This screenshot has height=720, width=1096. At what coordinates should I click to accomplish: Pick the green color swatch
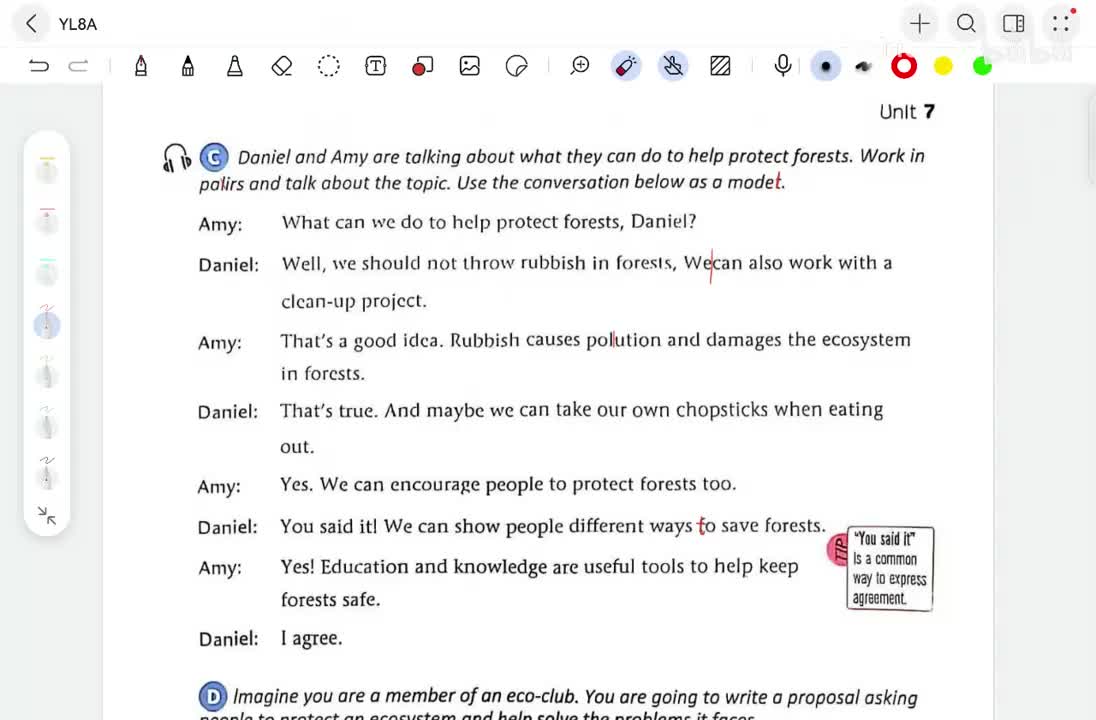pyautogui.click(x=982, y=66)
